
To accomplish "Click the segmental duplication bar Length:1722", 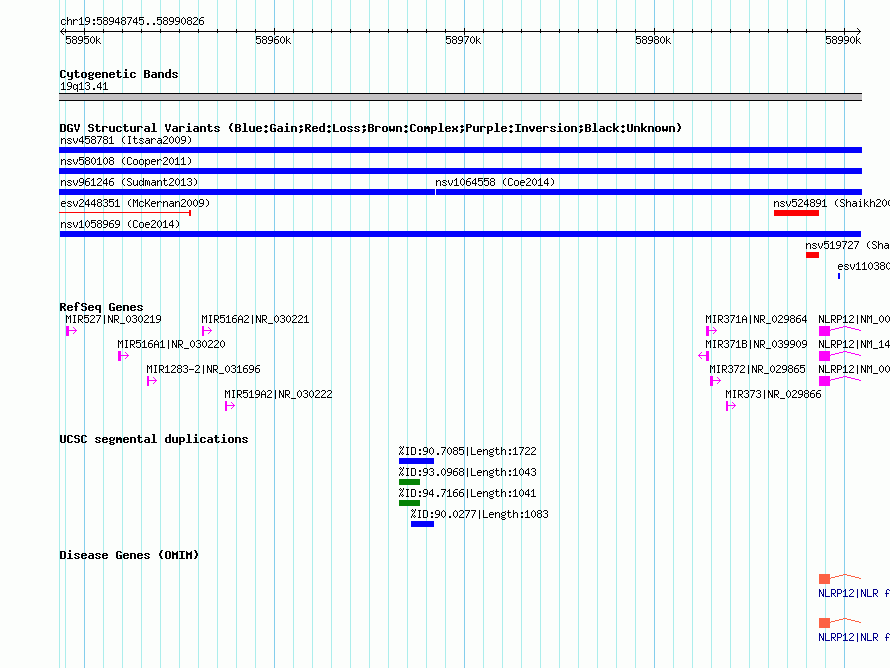I will [417, 461].
